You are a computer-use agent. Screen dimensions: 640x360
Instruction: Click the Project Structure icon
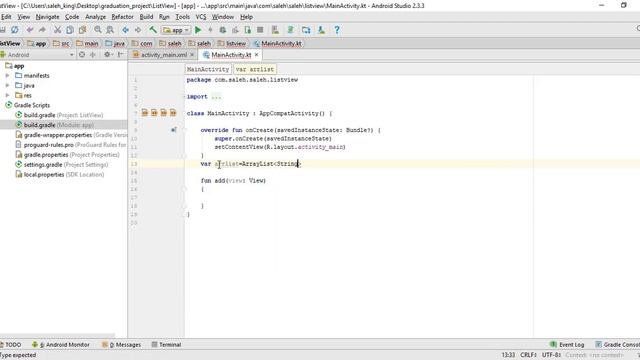pyautogui.click(x=306, y=30)
